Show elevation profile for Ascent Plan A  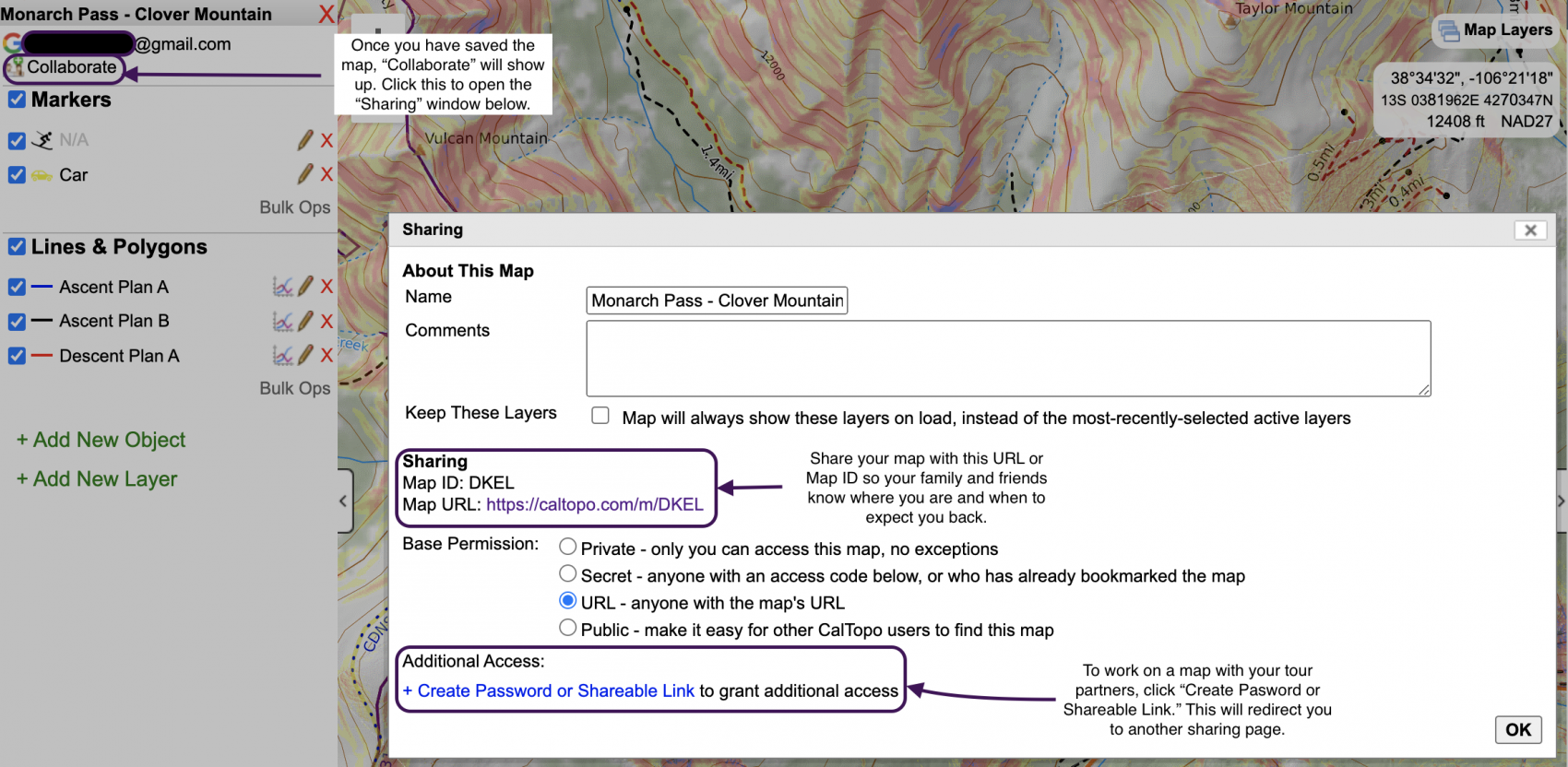pos(283,287)
